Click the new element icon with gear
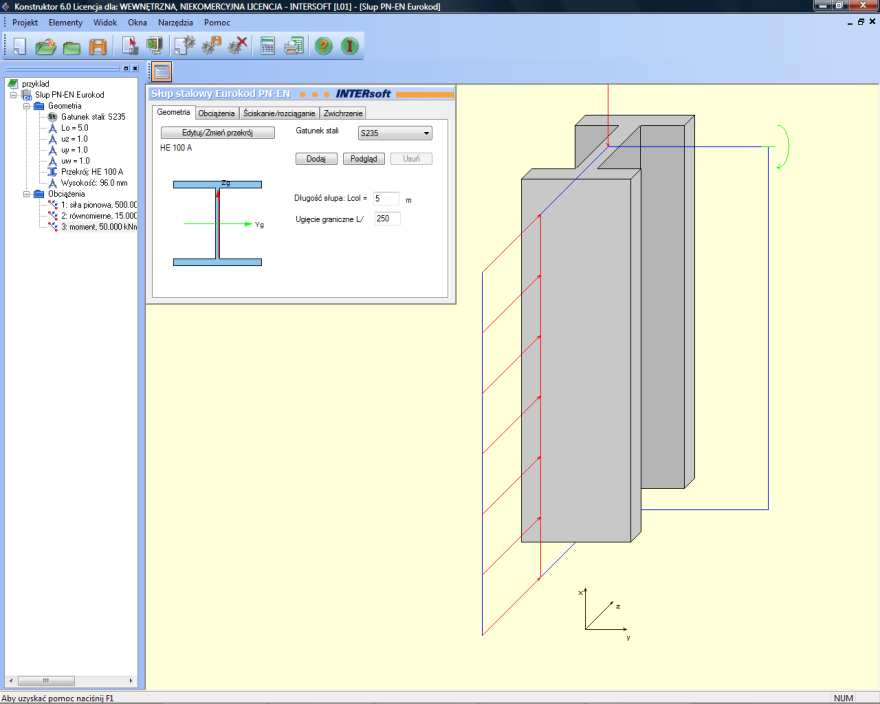Screen dimensions: 880x704 pos(184,45)
